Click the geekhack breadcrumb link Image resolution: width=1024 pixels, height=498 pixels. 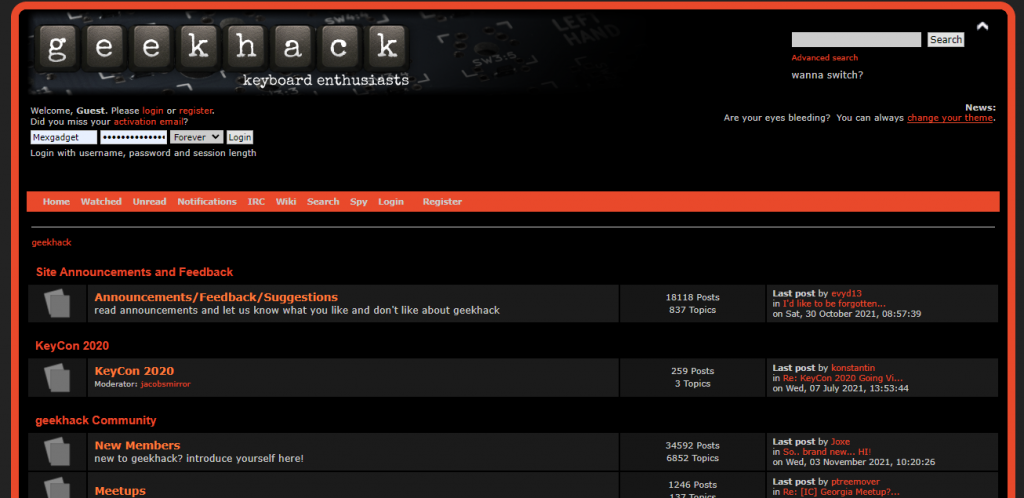click(x=52, y=242)
